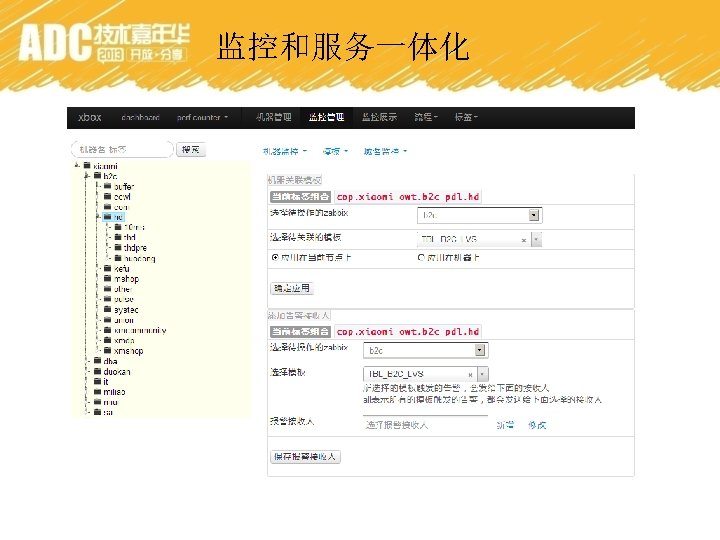Click the 新增 add link
Image resolution: width=720 pixels, height=540 pixels.
(x=505, y=425)
